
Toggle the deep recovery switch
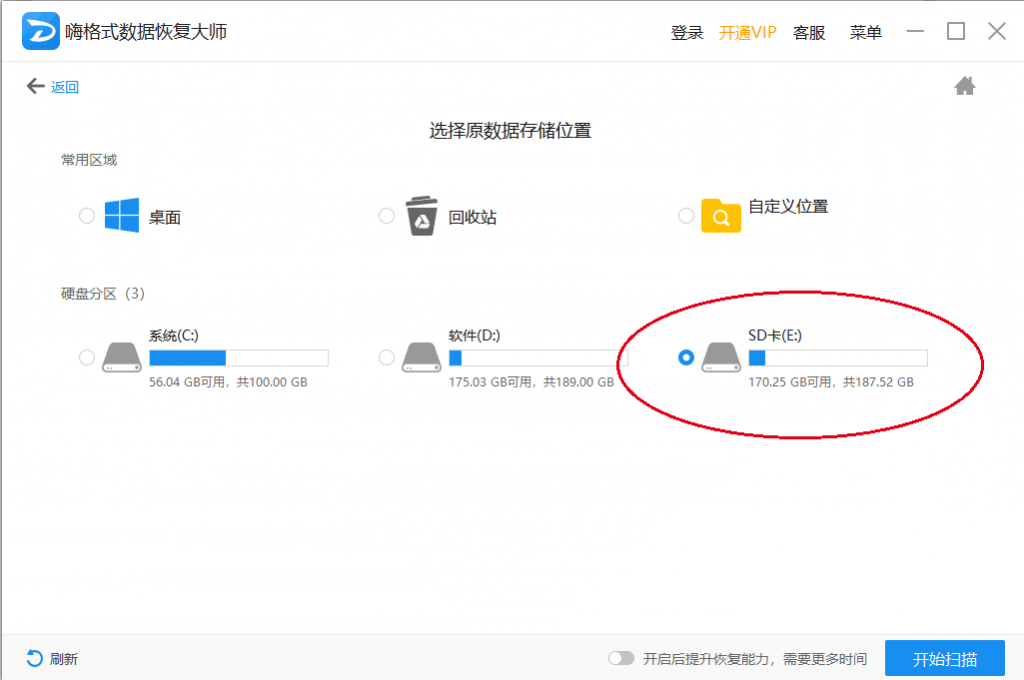click(621, 658)
